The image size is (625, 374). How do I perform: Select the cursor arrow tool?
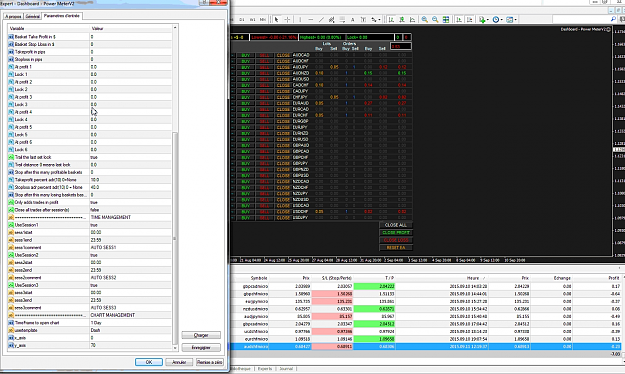[x=277, y=20]
